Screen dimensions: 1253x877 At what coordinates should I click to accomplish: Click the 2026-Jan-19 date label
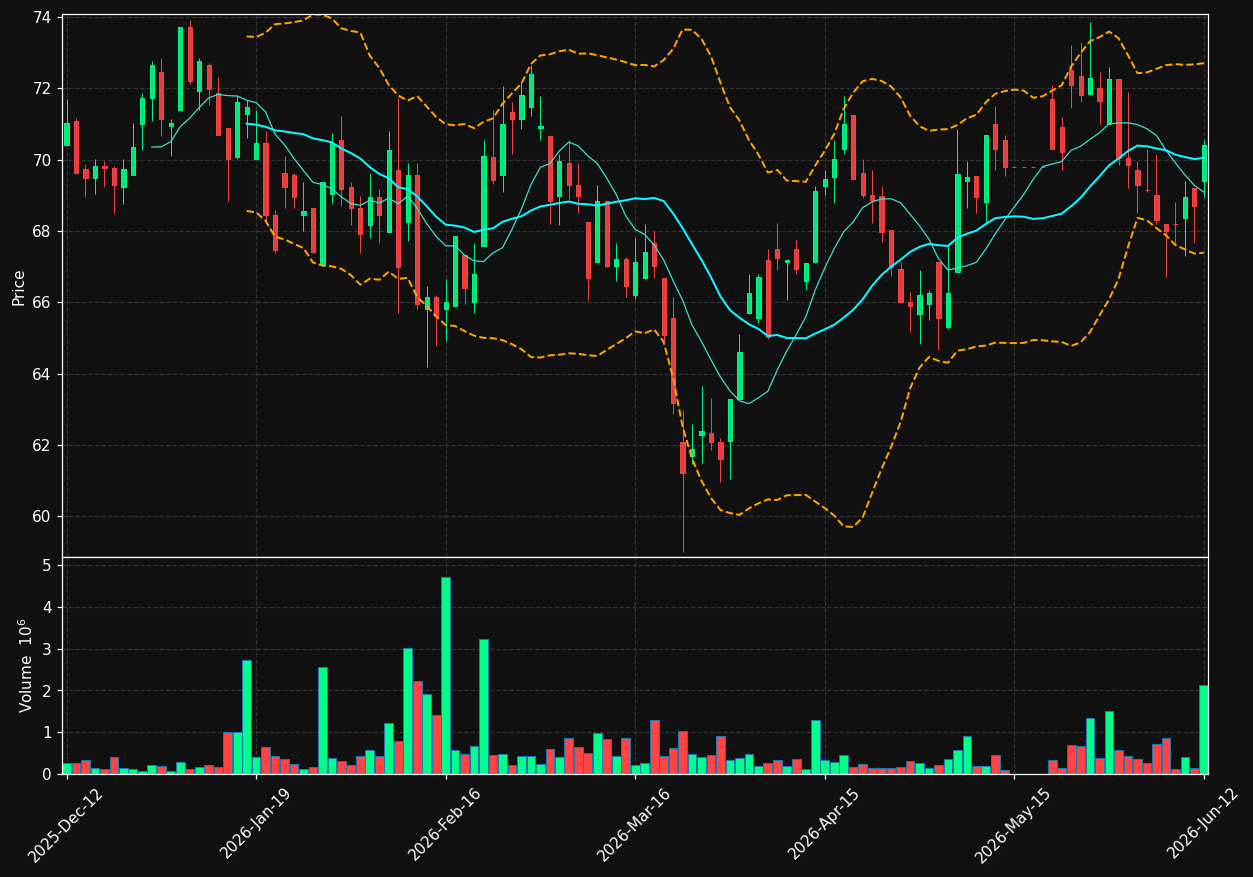click(x=255, y=826)
